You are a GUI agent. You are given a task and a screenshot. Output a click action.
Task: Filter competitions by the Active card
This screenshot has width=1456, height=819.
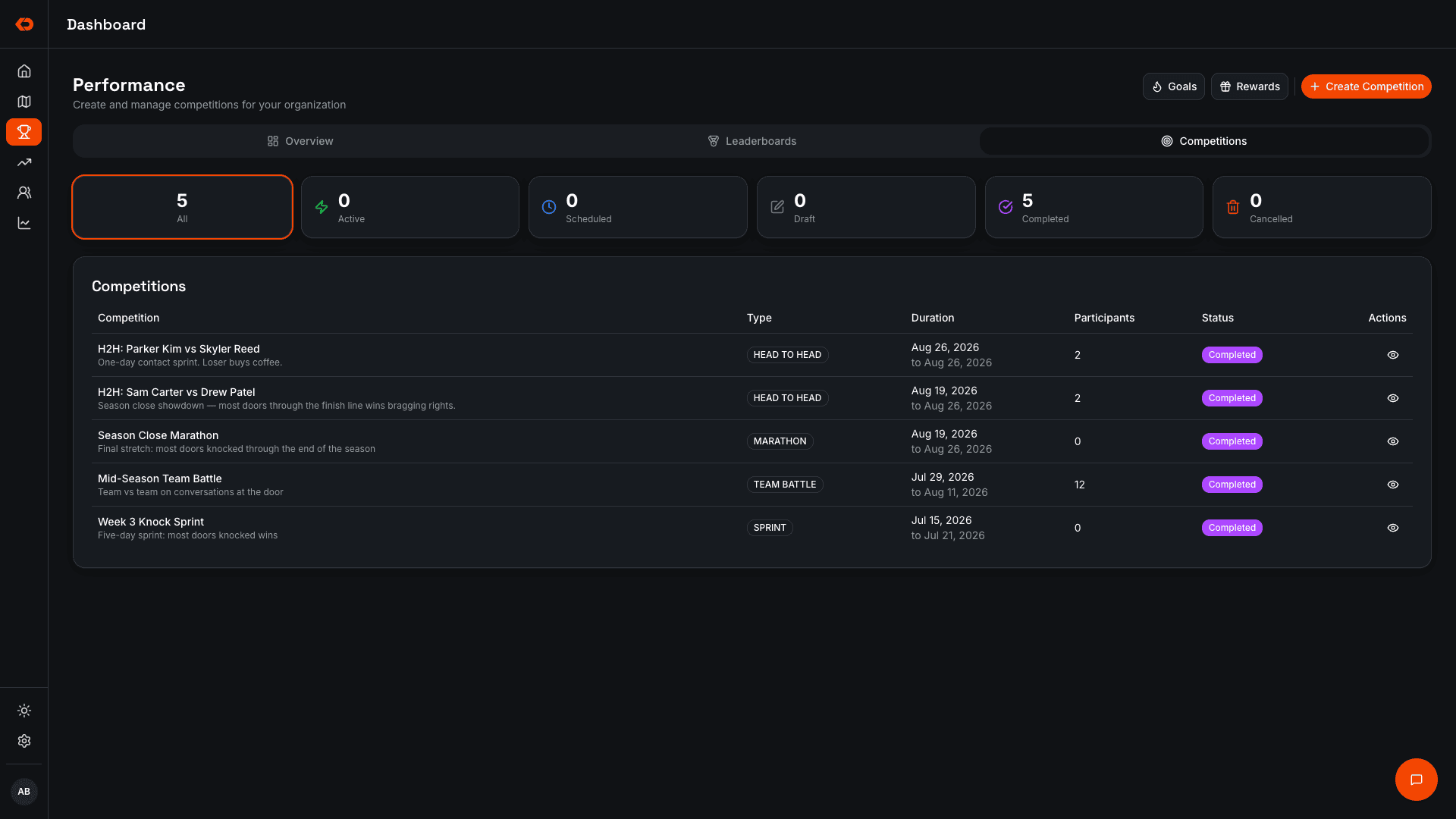pos(410,207)
